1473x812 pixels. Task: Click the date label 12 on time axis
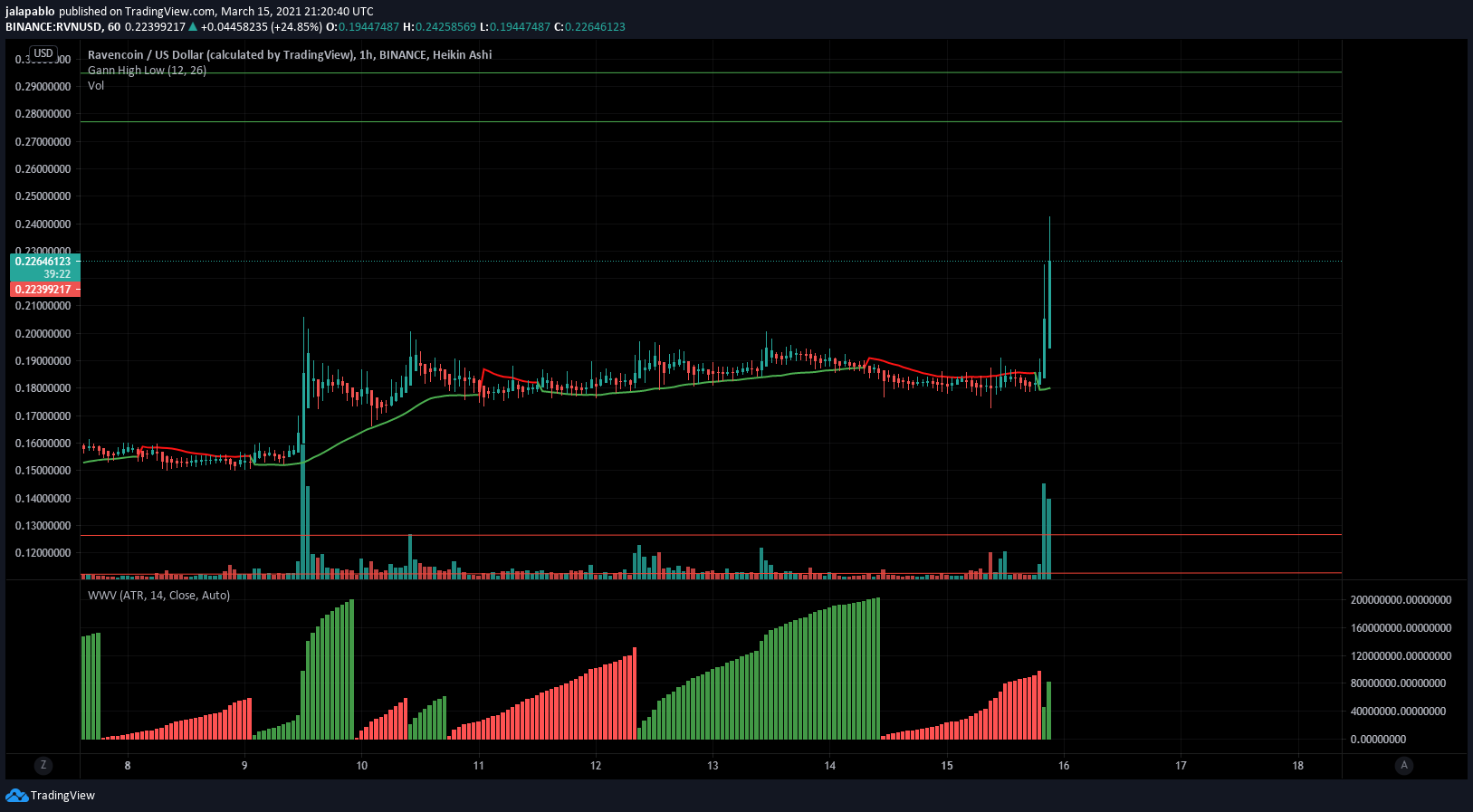pyautogui.click(x=596, y=766)
